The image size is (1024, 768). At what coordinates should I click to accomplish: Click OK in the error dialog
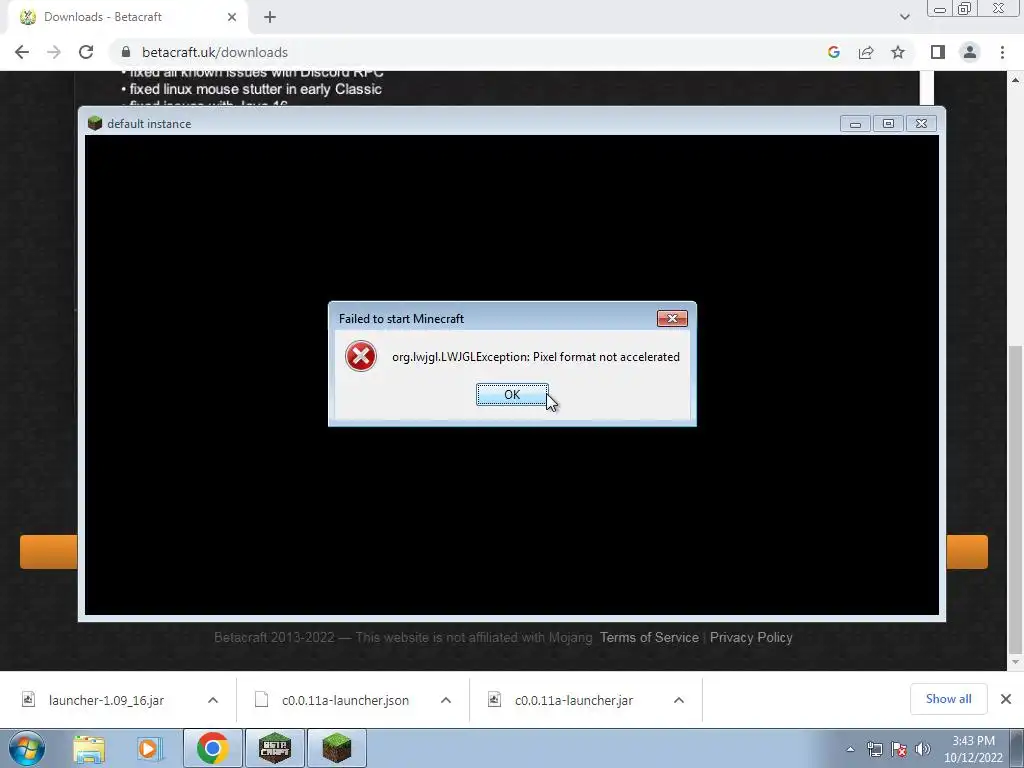pyautogui.click(x=512, y=394)
